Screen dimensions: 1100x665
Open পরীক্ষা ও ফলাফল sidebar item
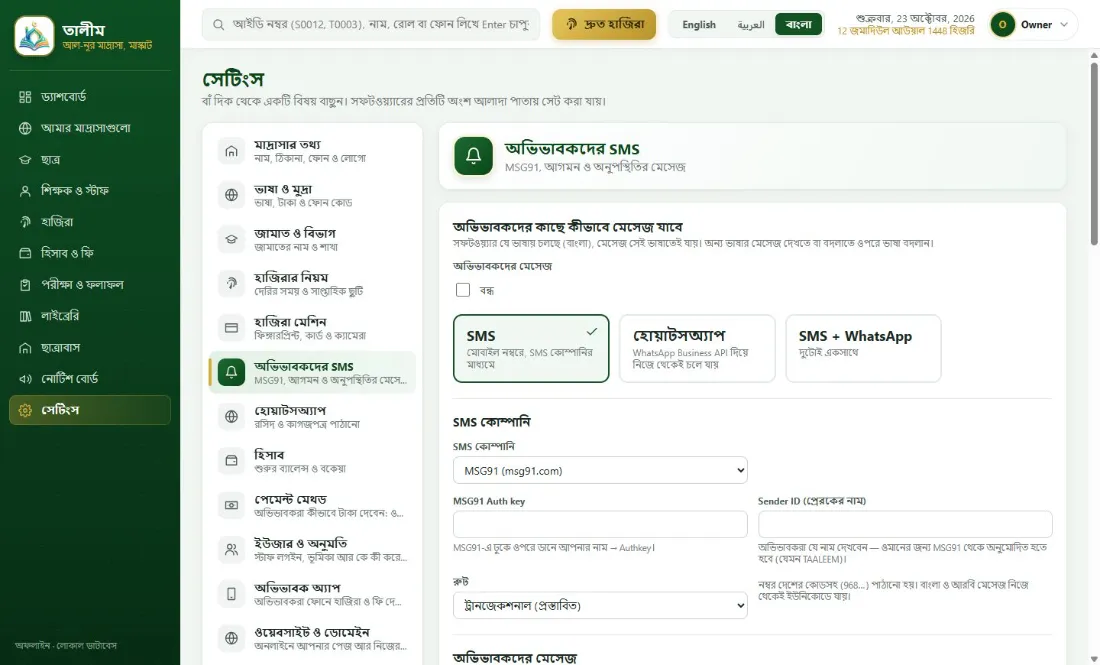(x=90, y=285)
